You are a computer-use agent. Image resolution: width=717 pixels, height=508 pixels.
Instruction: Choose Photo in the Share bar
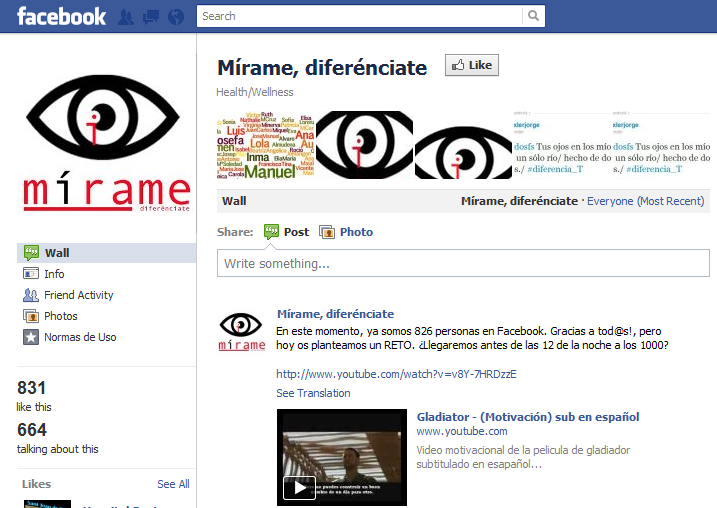point(356,232)
